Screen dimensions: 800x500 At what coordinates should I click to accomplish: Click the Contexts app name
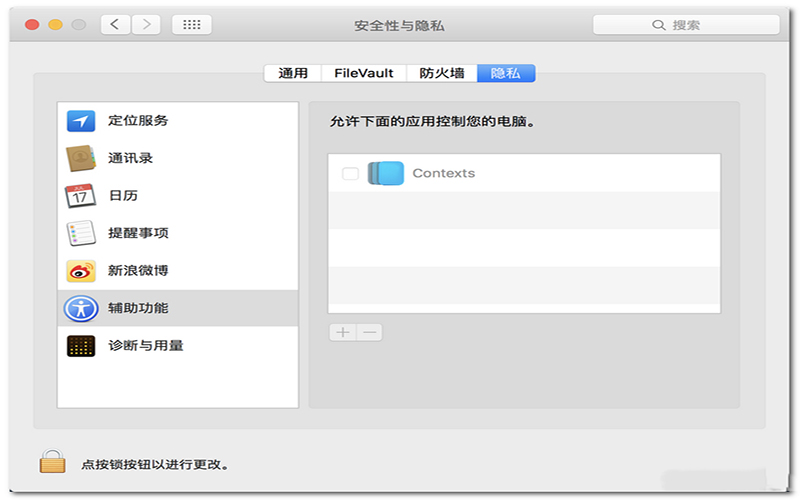[443, 173]
